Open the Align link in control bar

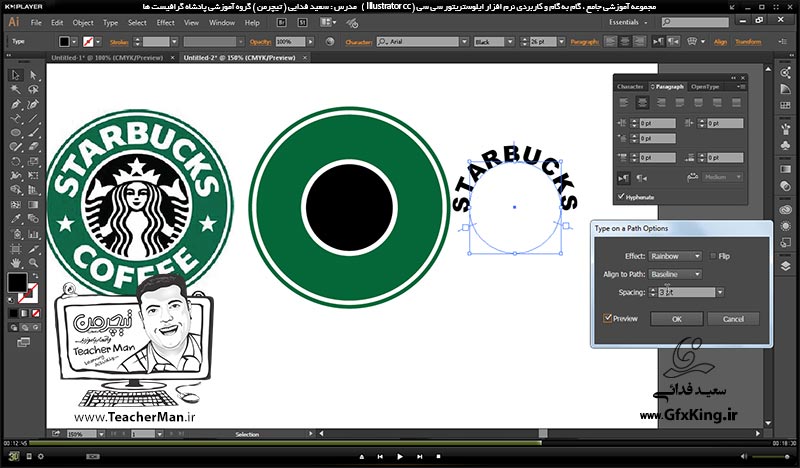click(x=720, y=42)
